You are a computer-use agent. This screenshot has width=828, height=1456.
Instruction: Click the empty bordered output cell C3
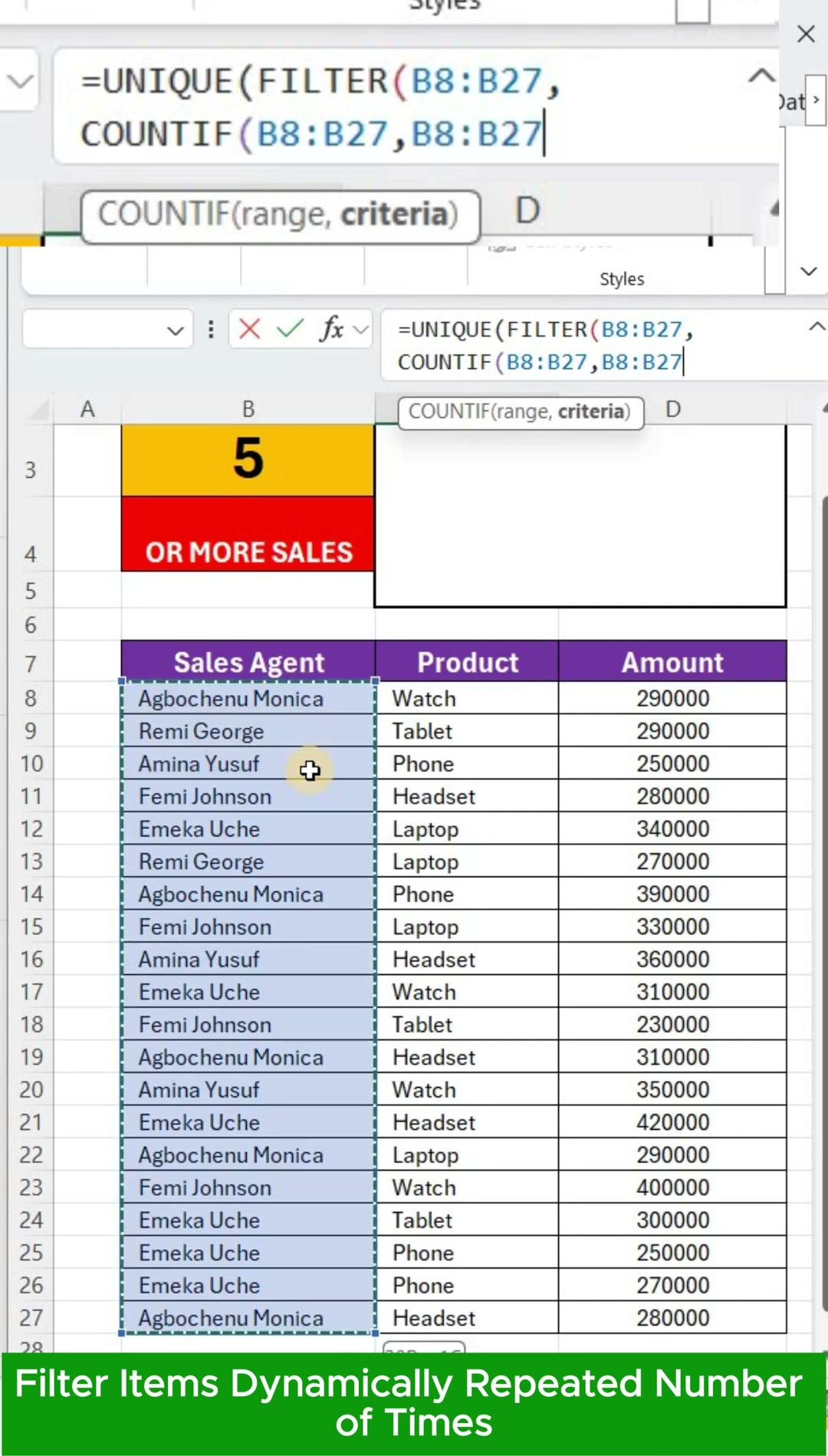pos(580,516)
